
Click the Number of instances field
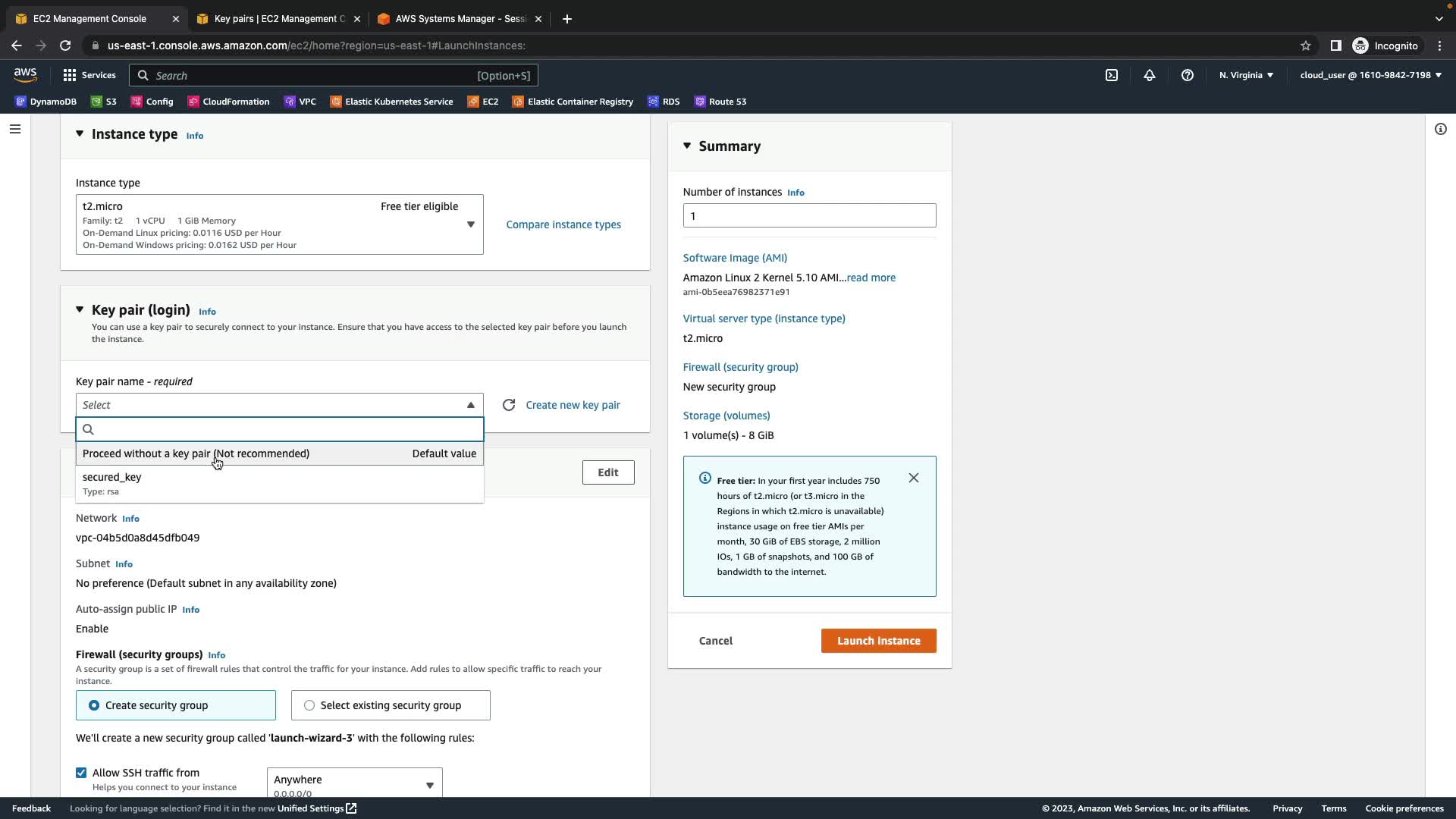click(808, 215)
